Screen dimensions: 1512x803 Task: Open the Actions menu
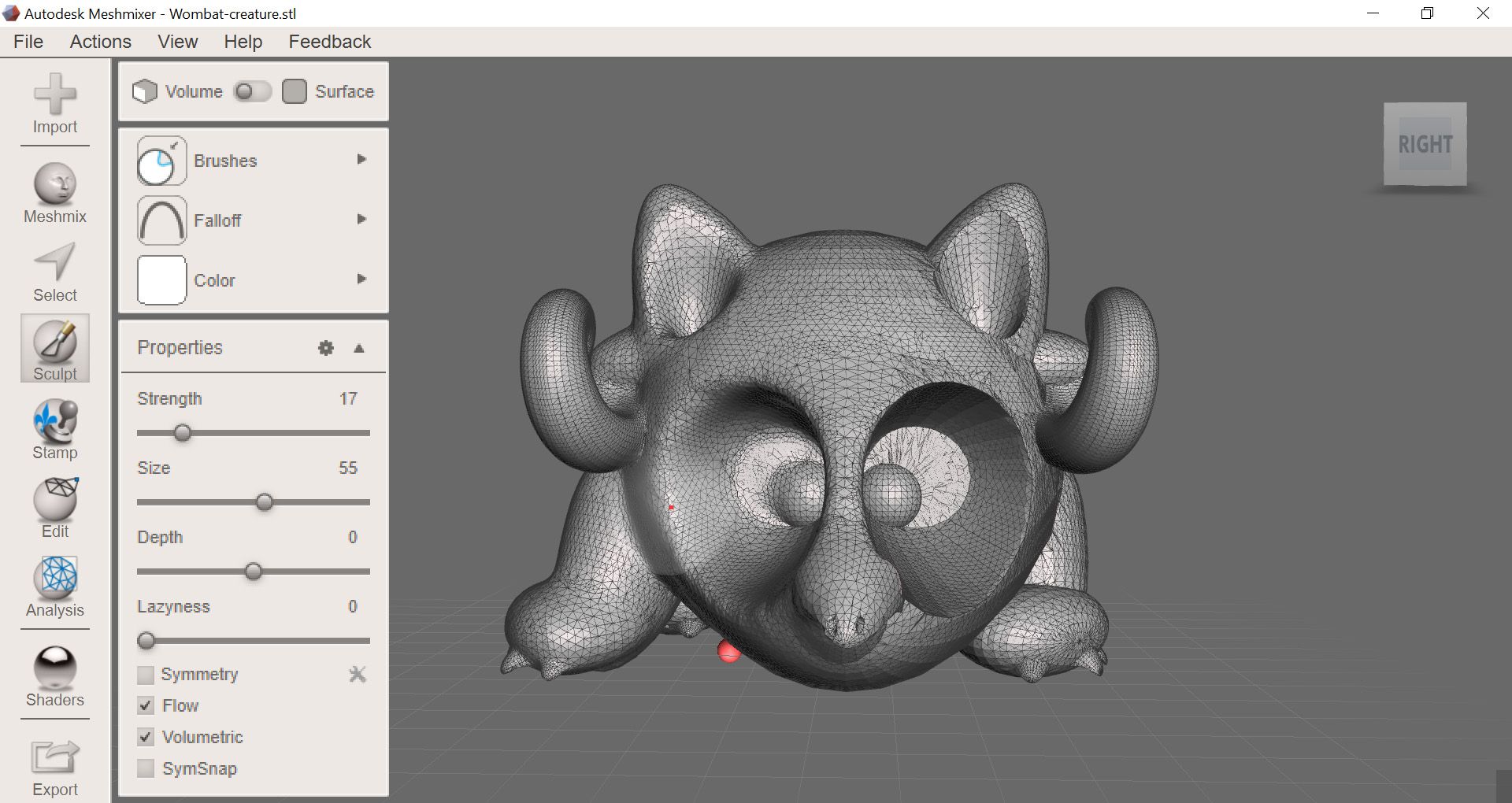click(x=100, y=41)
